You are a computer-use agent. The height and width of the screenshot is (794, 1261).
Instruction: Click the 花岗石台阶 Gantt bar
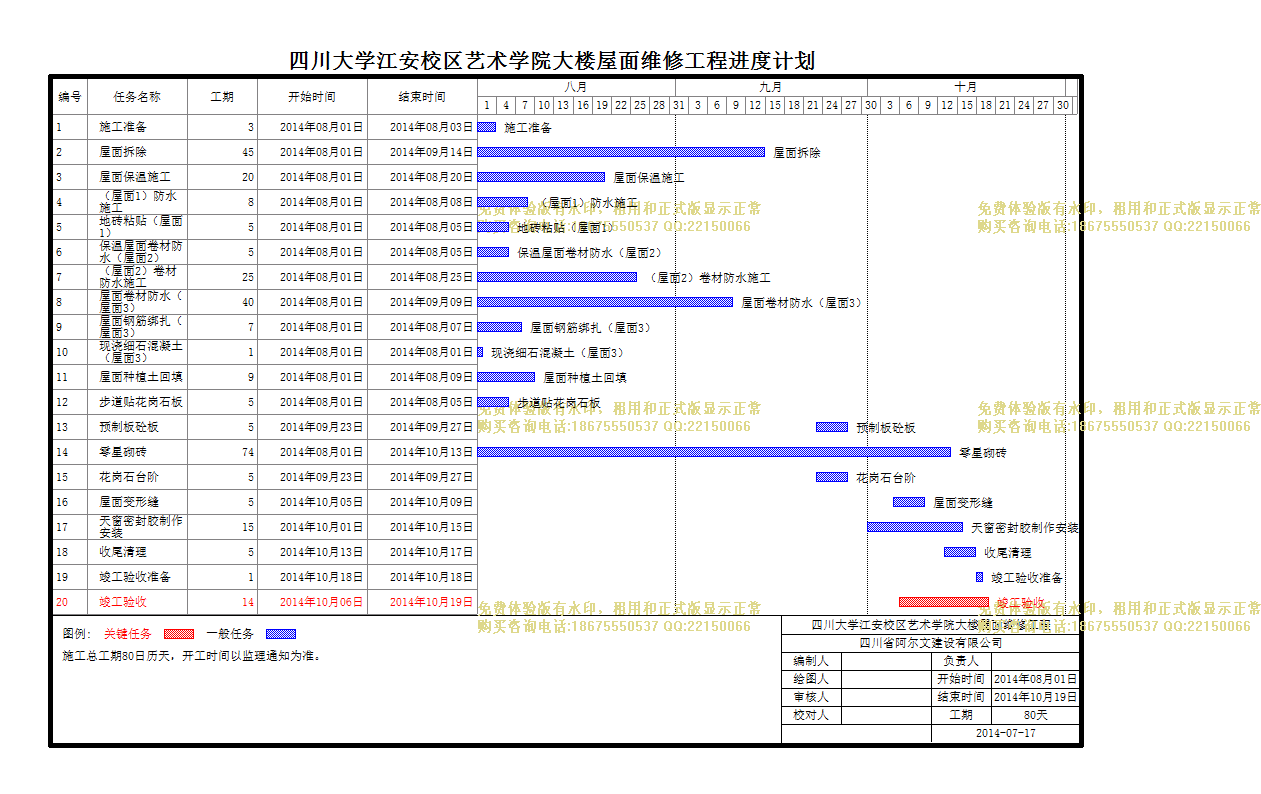(832, 477)
